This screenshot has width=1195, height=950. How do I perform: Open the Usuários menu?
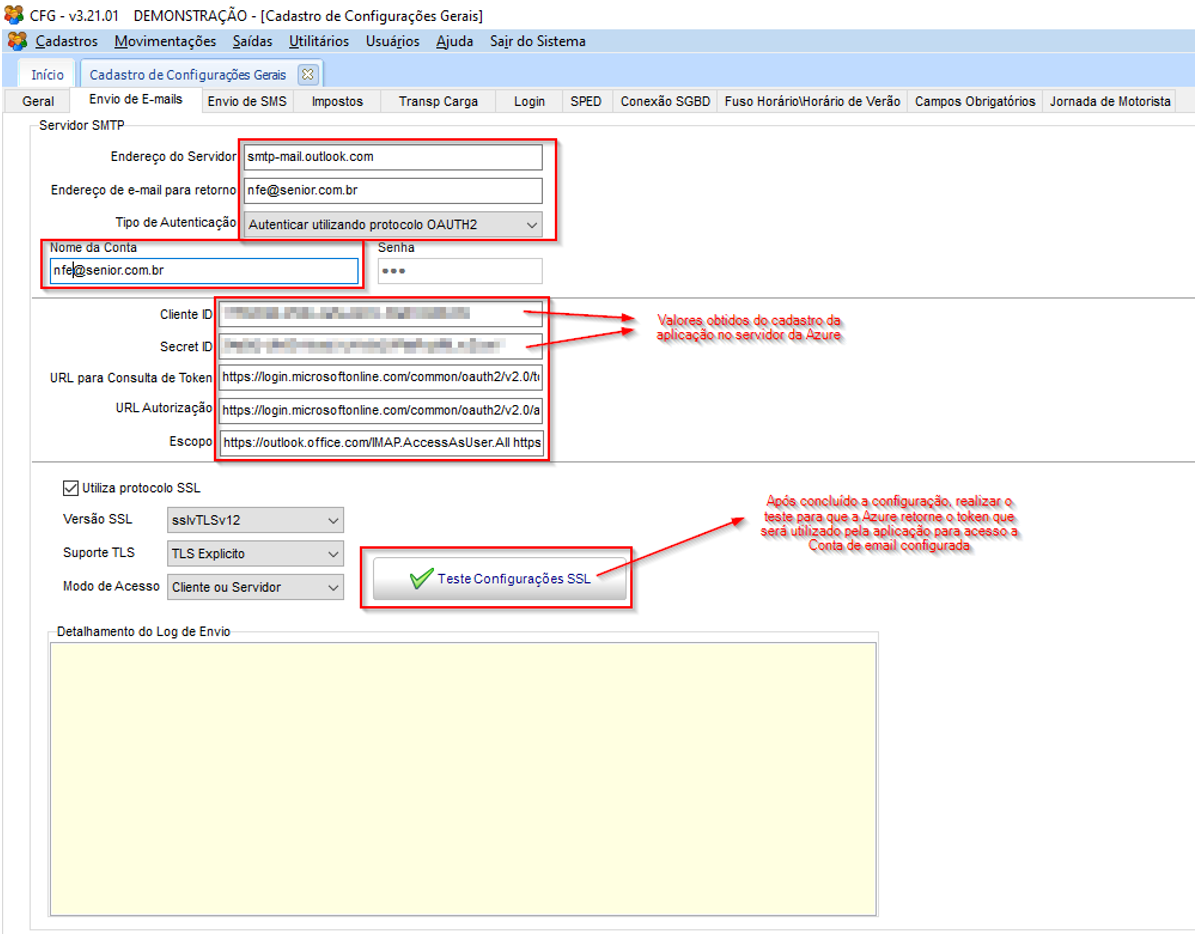[x=392, y=41]
